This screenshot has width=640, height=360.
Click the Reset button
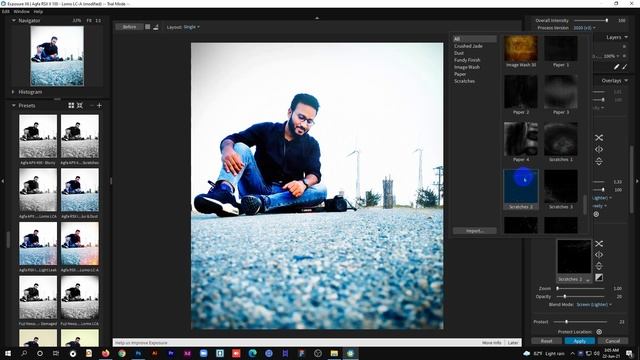pos(547,341)
